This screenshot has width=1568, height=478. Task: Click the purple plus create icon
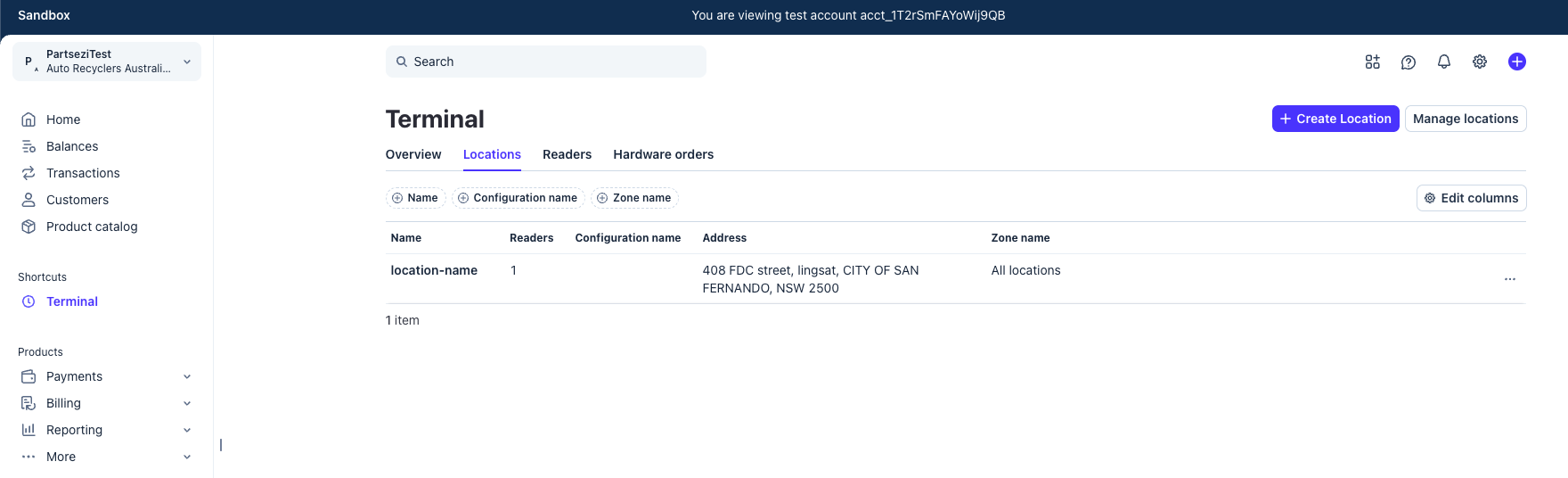1516,62
